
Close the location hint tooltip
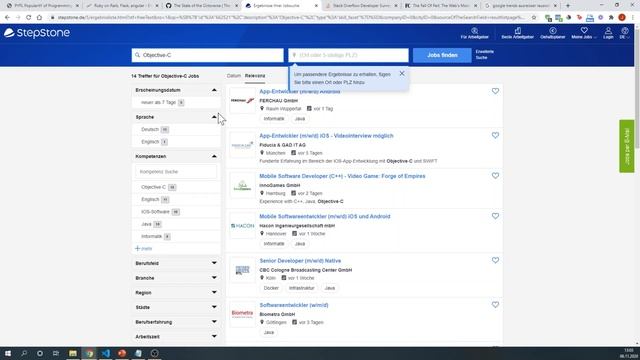tap(402, 73)
